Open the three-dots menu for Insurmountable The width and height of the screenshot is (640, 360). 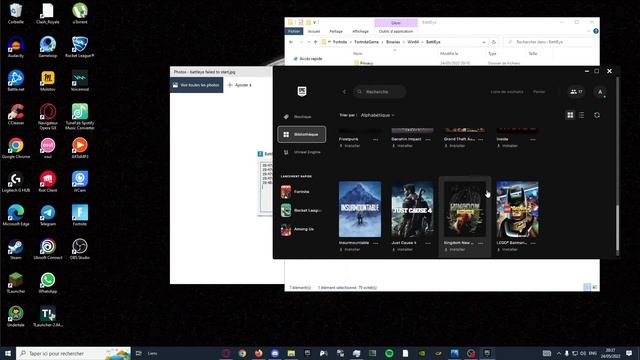point(376,243)
